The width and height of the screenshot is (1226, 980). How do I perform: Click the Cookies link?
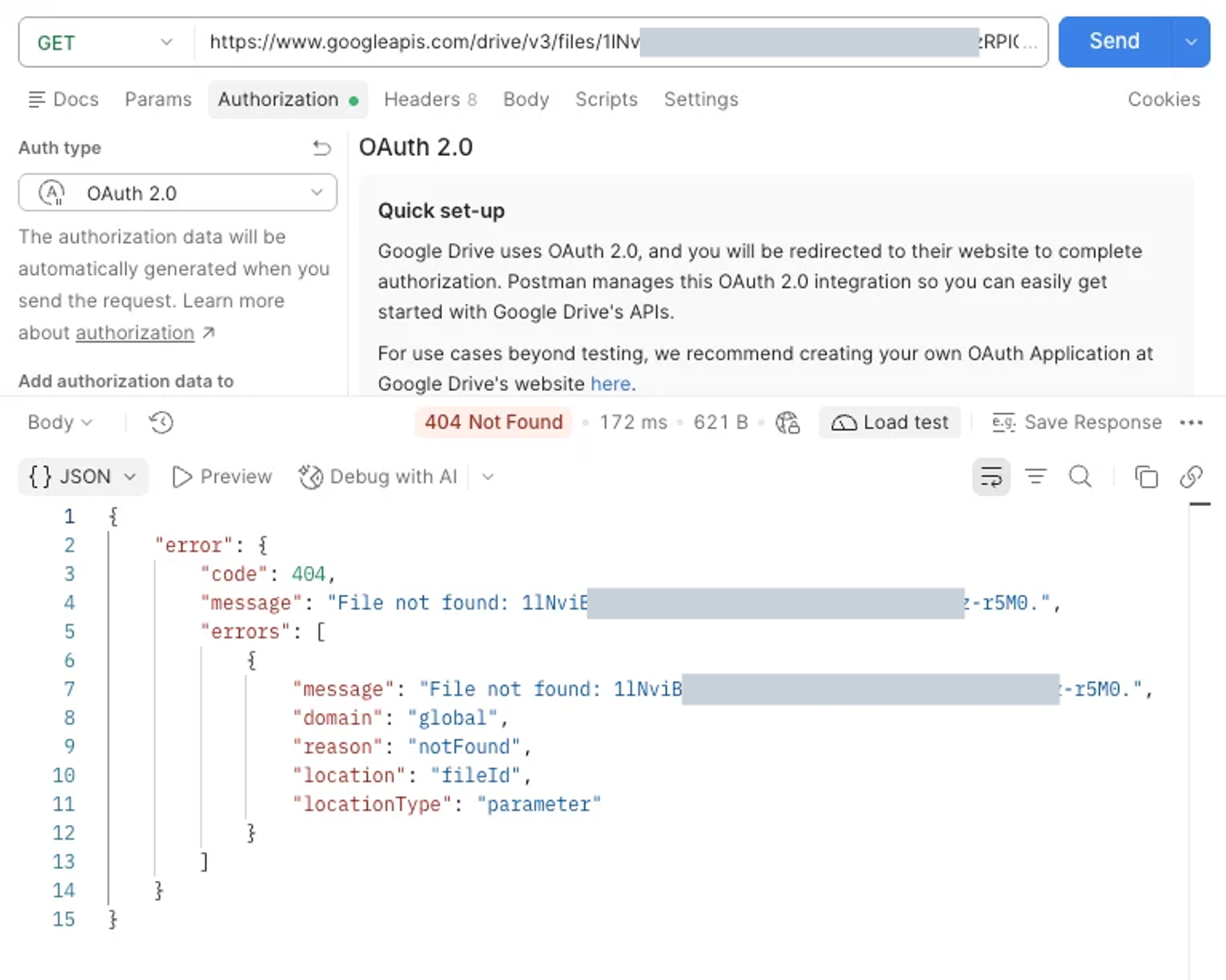click(x=1164, y=100)
